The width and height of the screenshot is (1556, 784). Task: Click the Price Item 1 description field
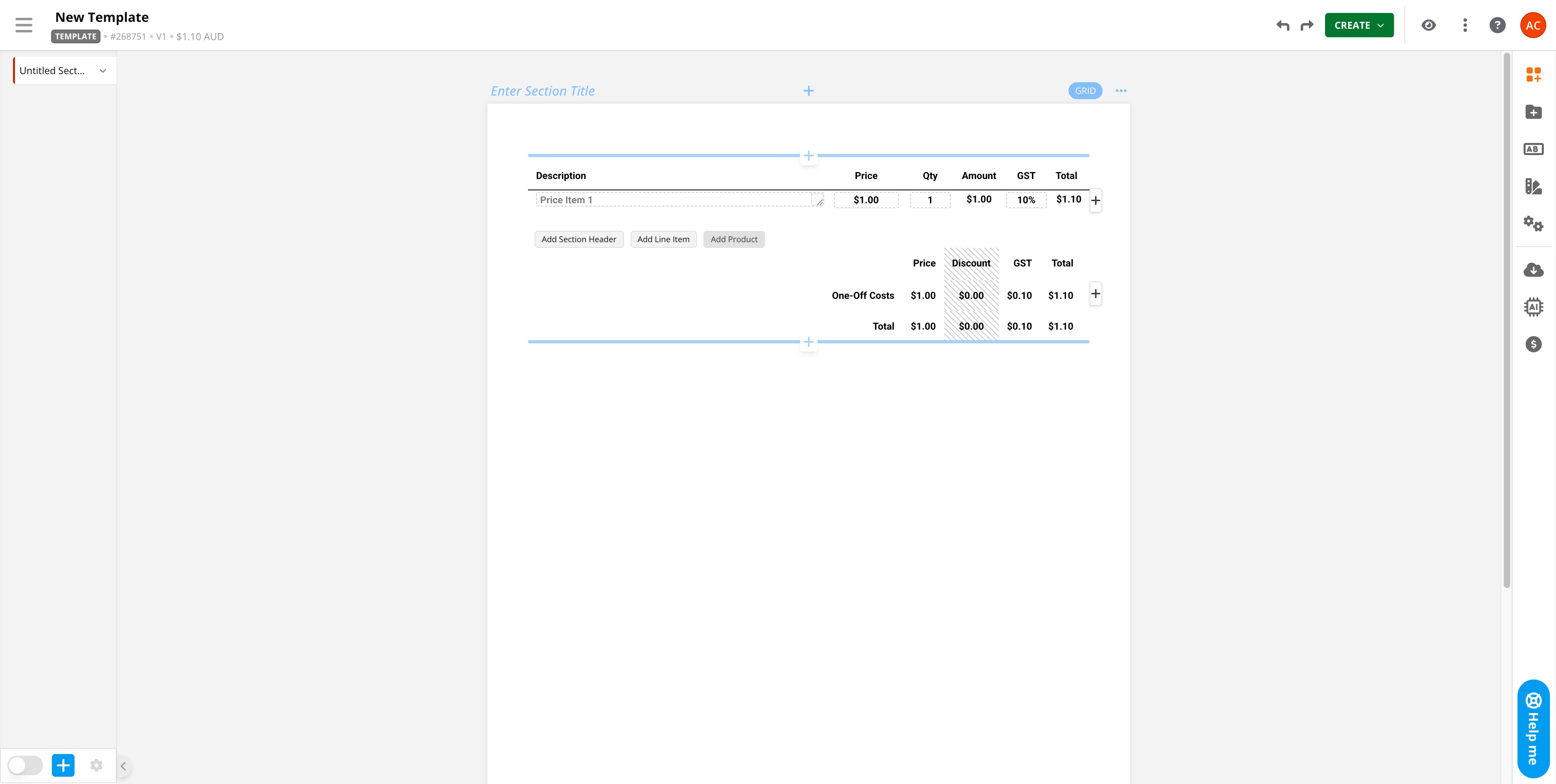pyautogui.click(x=673, y=200)
